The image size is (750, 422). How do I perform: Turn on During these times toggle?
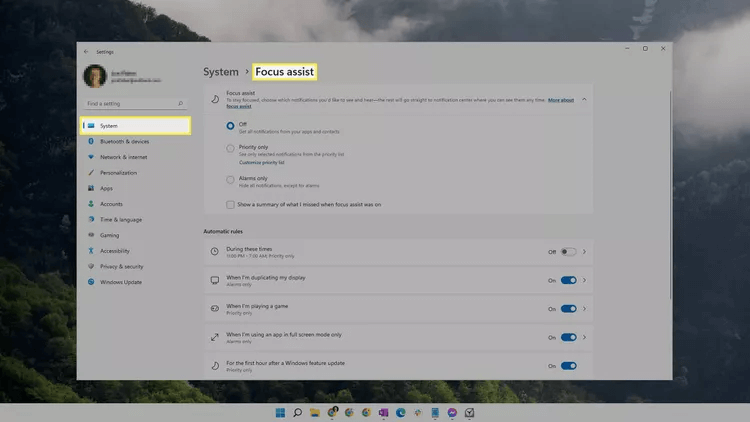click(x=568, y=252)
